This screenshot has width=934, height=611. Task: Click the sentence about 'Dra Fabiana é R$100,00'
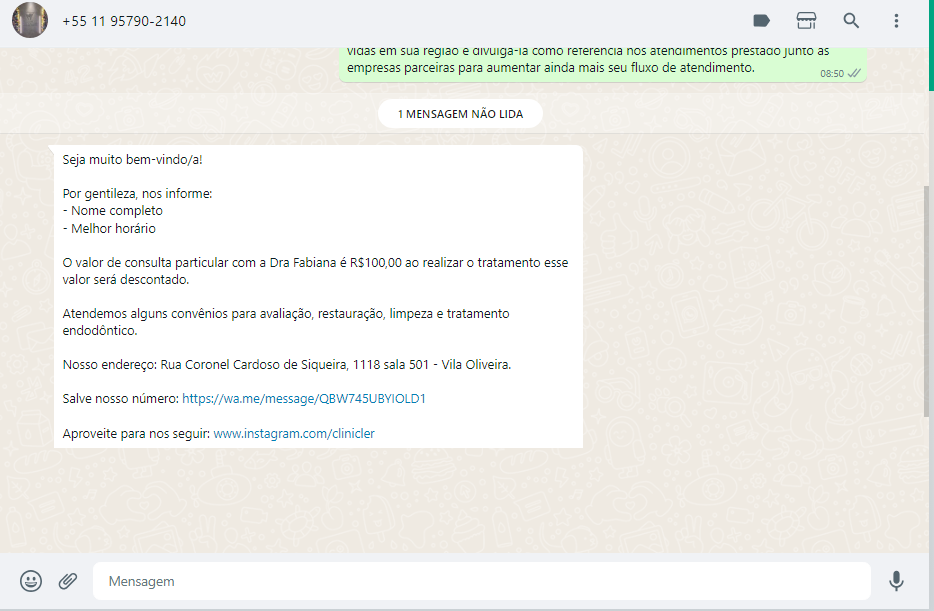(x=315, y=271)
